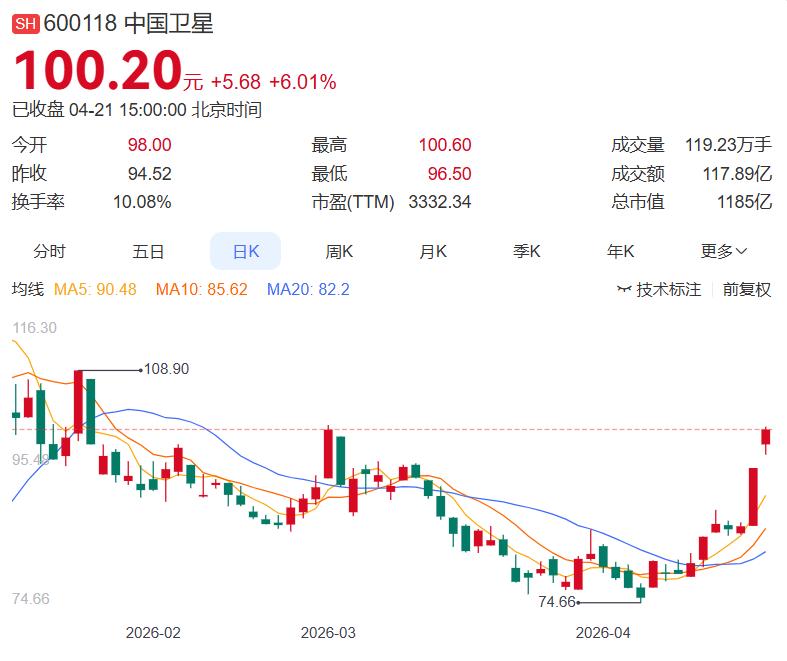Click the 108.90 high marker on chart
The image size is (787, 661).
167,369
